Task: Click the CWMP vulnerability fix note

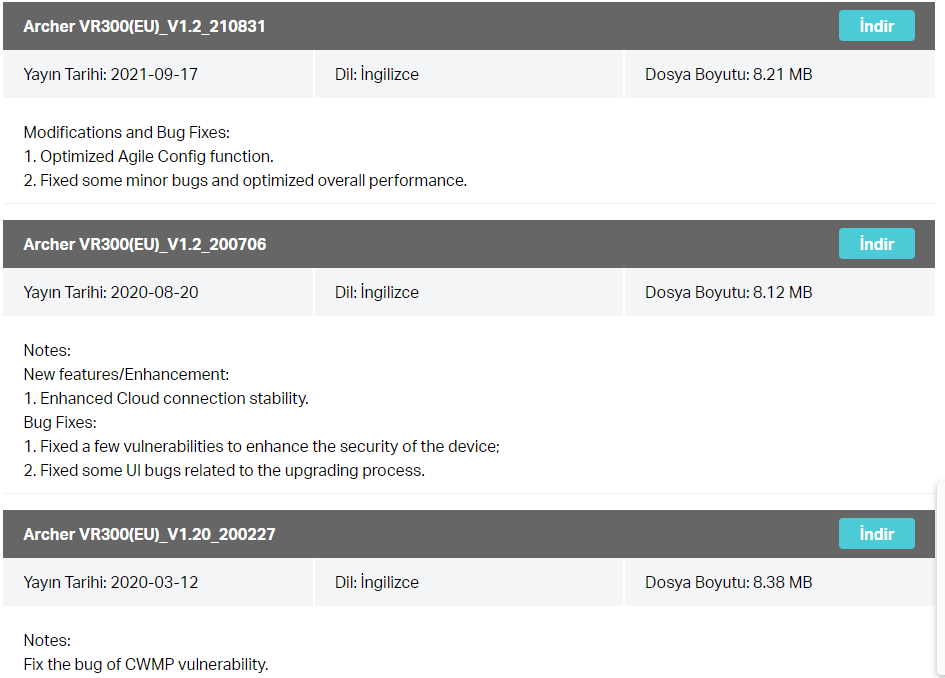Action: (146, 665)
